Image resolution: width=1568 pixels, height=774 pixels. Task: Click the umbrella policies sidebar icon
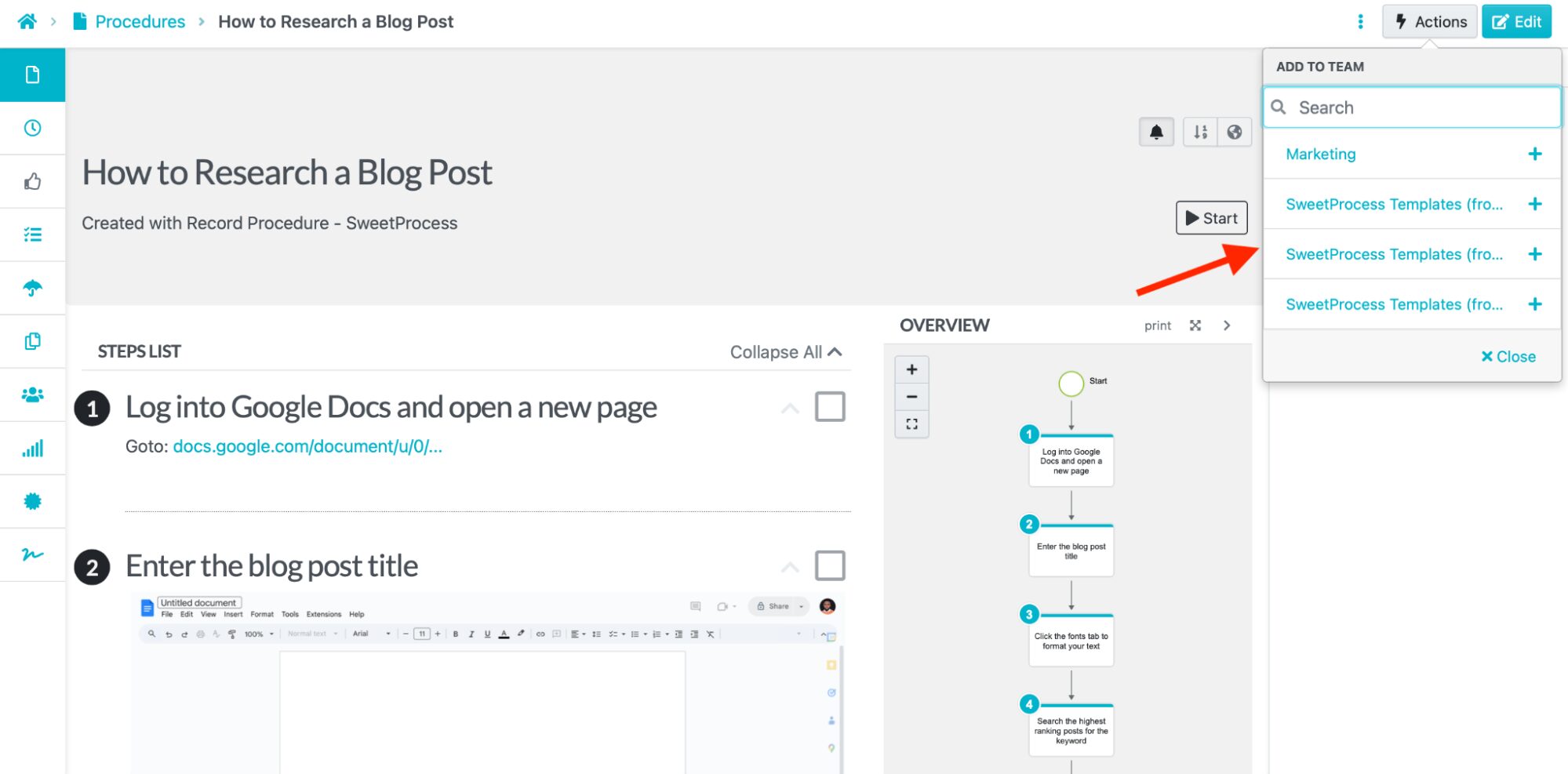[x=32, y=288]
